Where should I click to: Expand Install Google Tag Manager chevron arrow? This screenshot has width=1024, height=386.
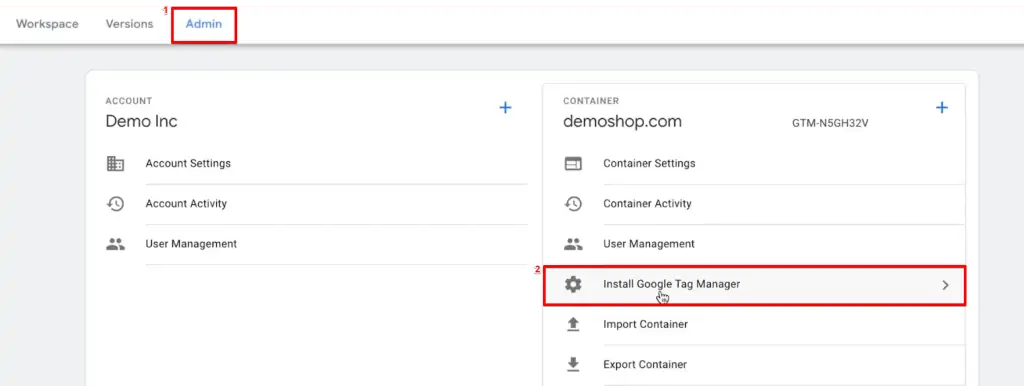click(x=945, y=285)
